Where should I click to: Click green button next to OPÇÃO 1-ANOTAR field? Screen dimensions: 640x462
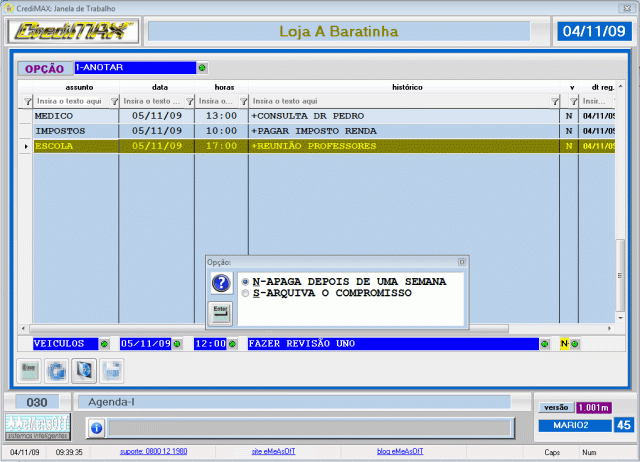pos(202,68)
